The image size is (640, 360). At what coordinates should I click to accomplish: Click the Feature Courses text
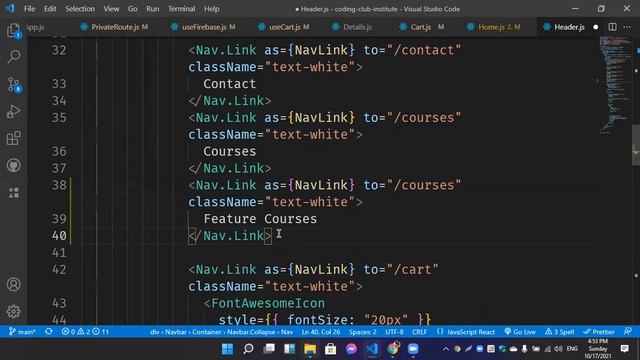pyautogui.click(x=260, y=219)
